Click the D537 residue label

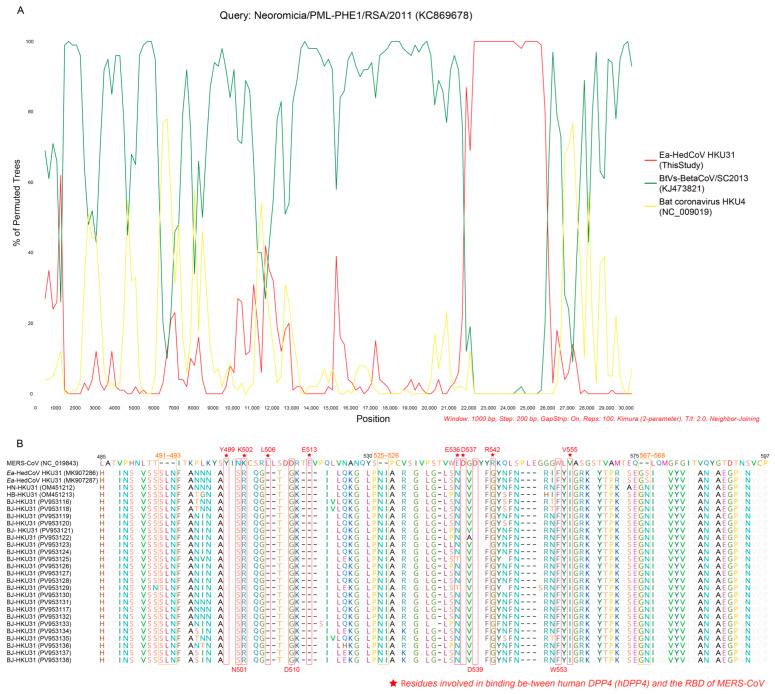[469, 449]
